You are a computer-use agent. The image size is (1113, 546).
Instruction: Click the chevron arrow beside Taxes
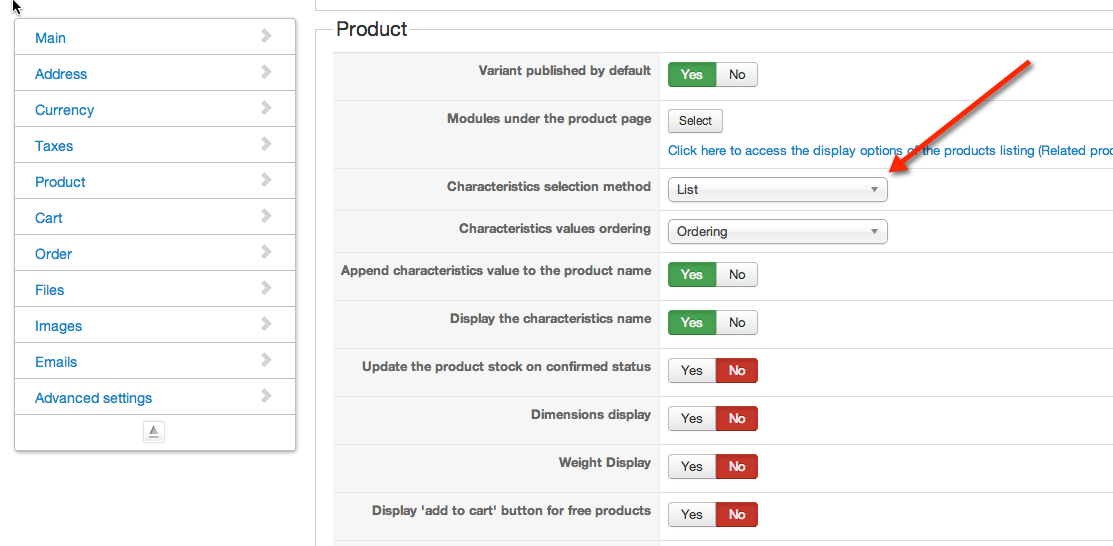(266, 144)
